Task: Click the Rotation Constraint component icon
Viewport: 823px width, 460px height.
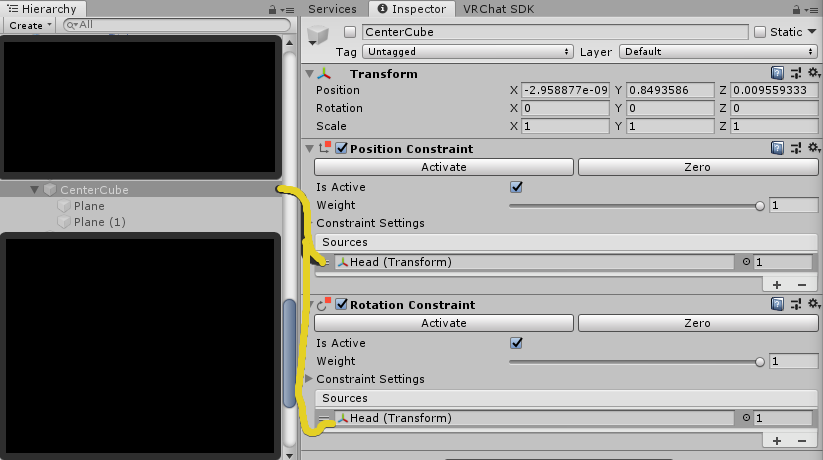Action: pos(324,304)
